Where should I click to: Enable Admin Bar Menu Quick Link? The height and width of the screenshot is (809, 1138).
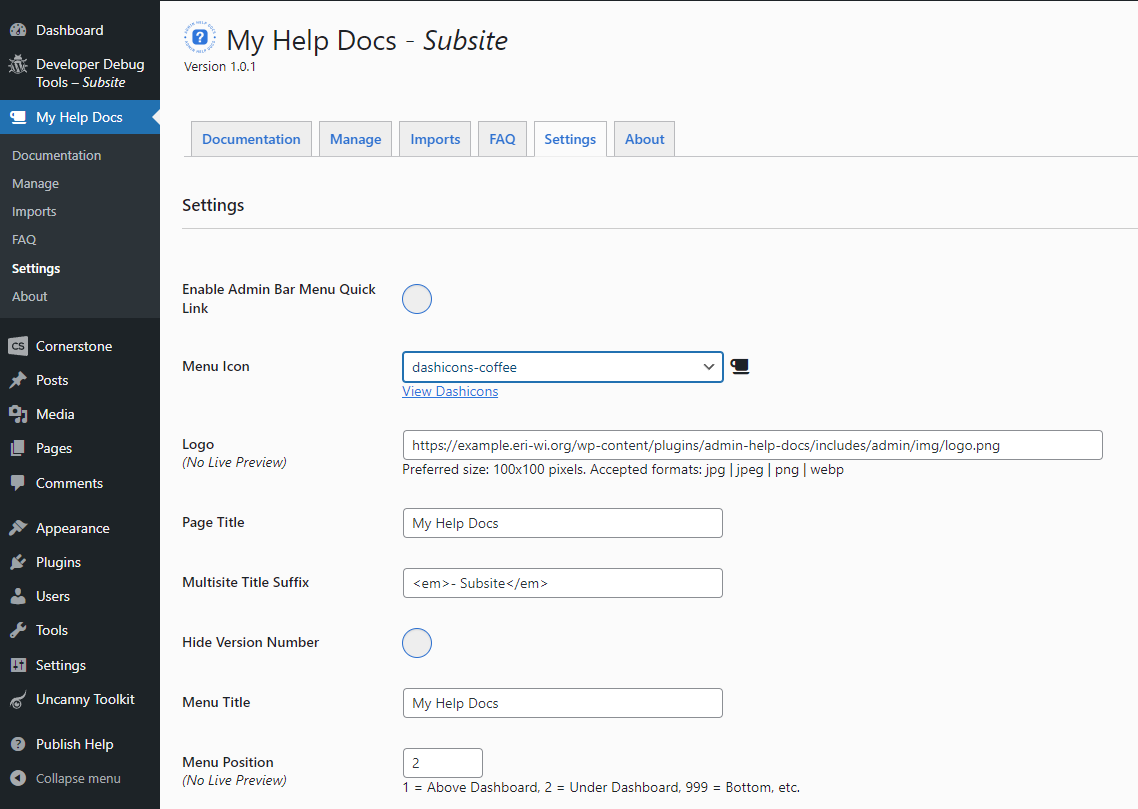pyautogui.click(x=417, y=298)
